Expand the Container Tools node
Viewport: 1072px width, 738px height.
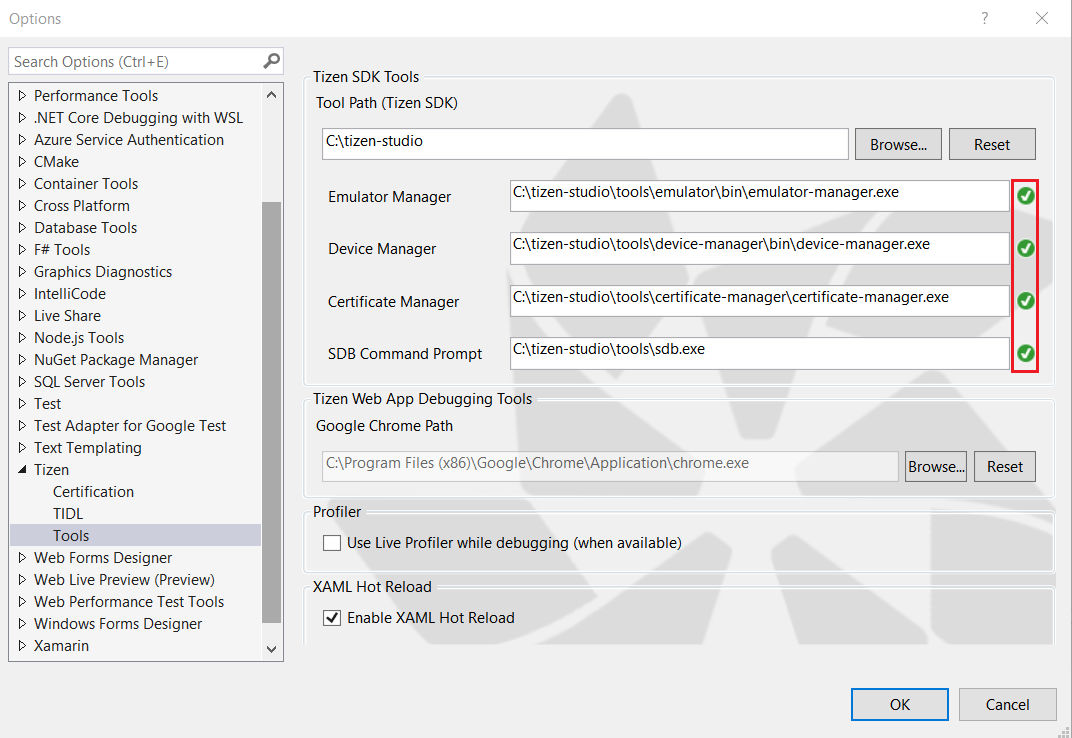click(x=22, y=183)
